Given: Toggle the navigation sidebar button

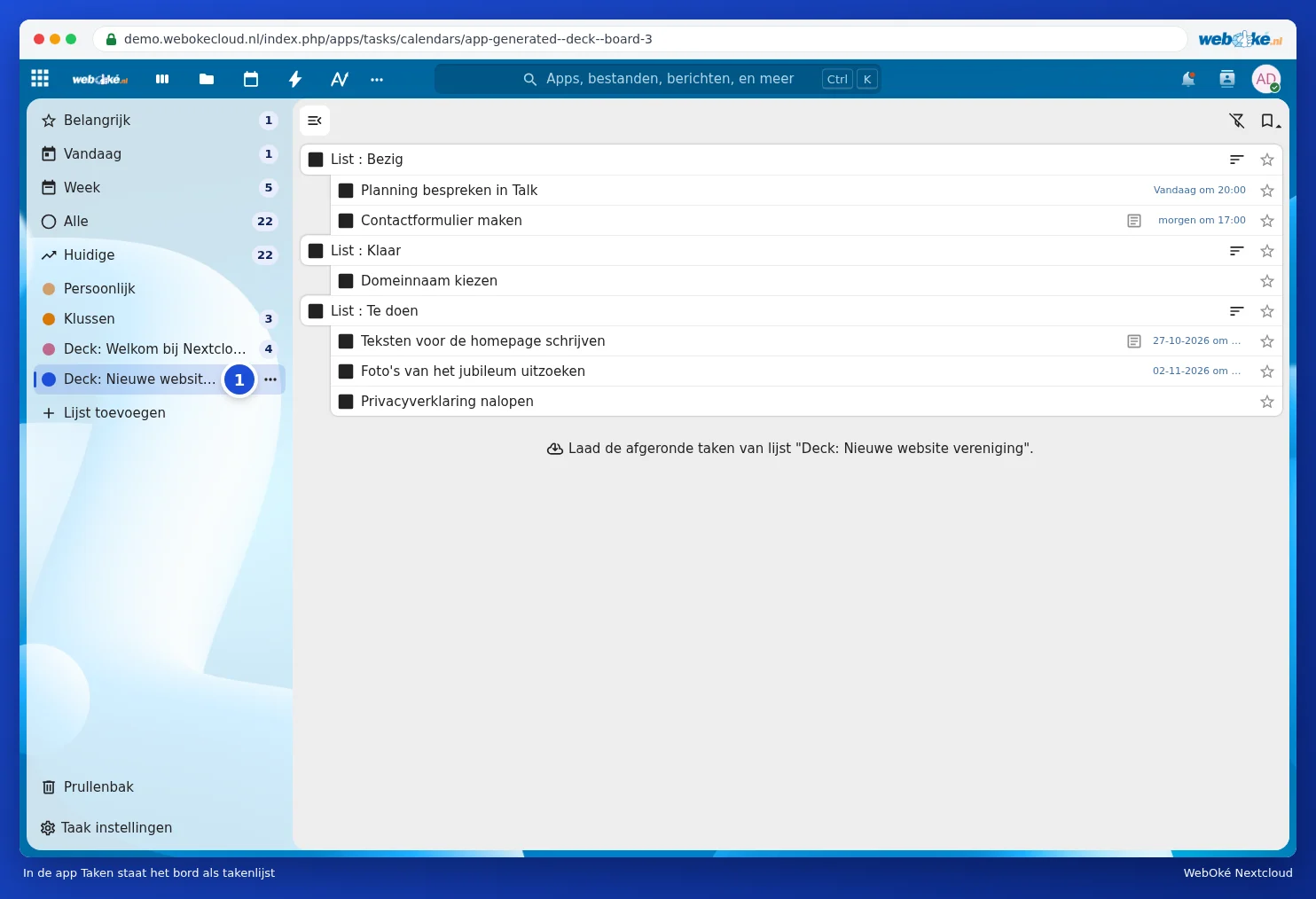Looking at the screenshot, I should coord(315,121).
